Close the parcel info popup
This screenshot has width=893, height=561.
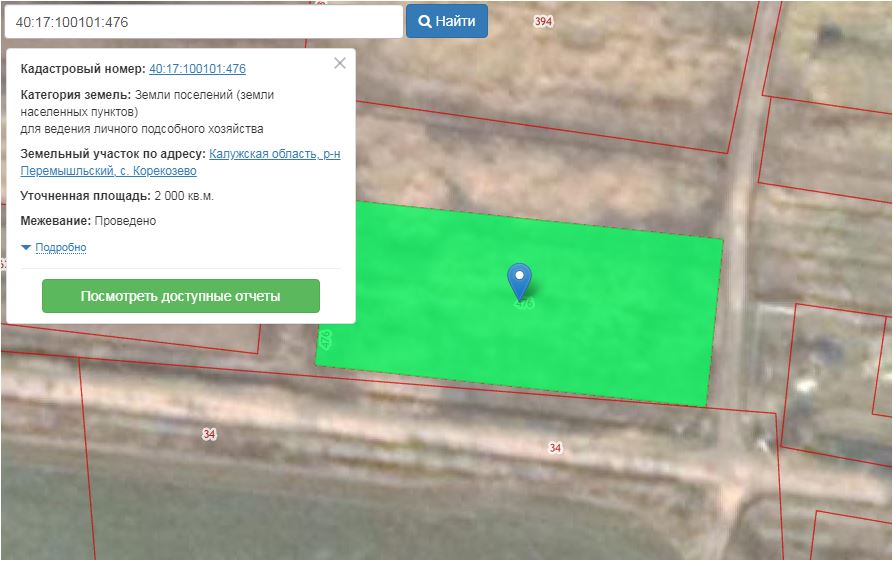point(340,63)
